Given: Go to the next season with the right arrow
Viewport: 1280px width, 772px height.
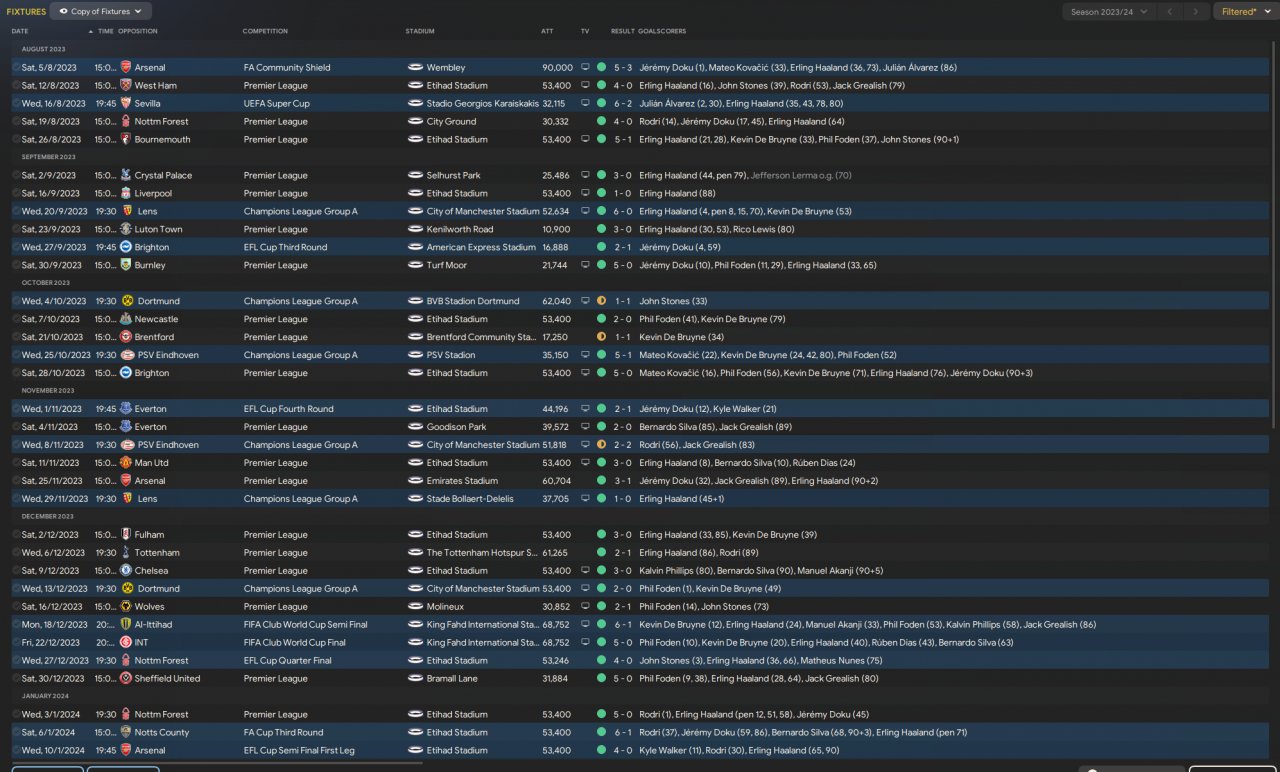Looking at the screenshot, I should click(1195, 12).
